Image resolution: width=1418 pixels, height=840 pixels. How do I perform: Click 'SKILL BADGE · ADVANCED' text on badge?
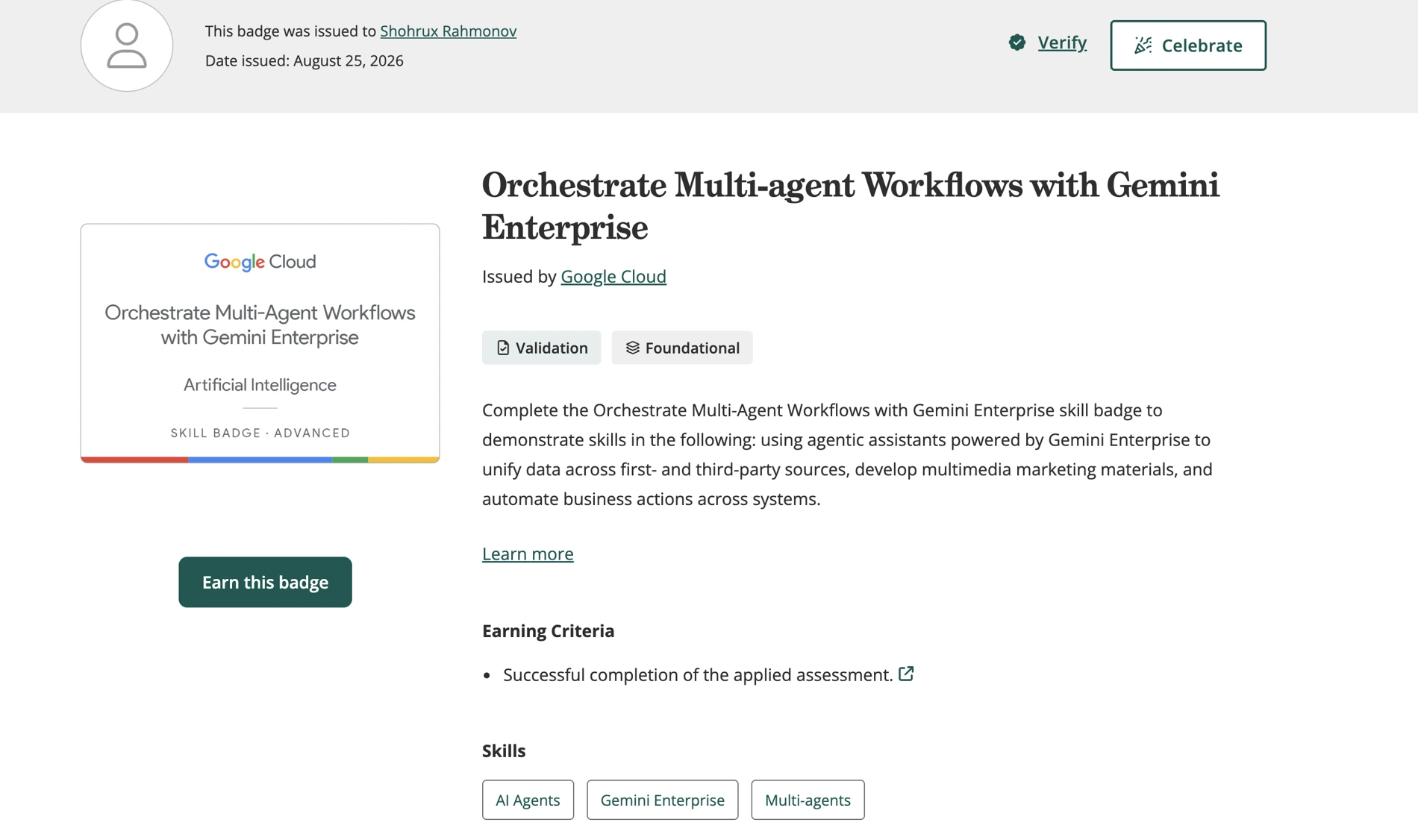coord(260,433)
